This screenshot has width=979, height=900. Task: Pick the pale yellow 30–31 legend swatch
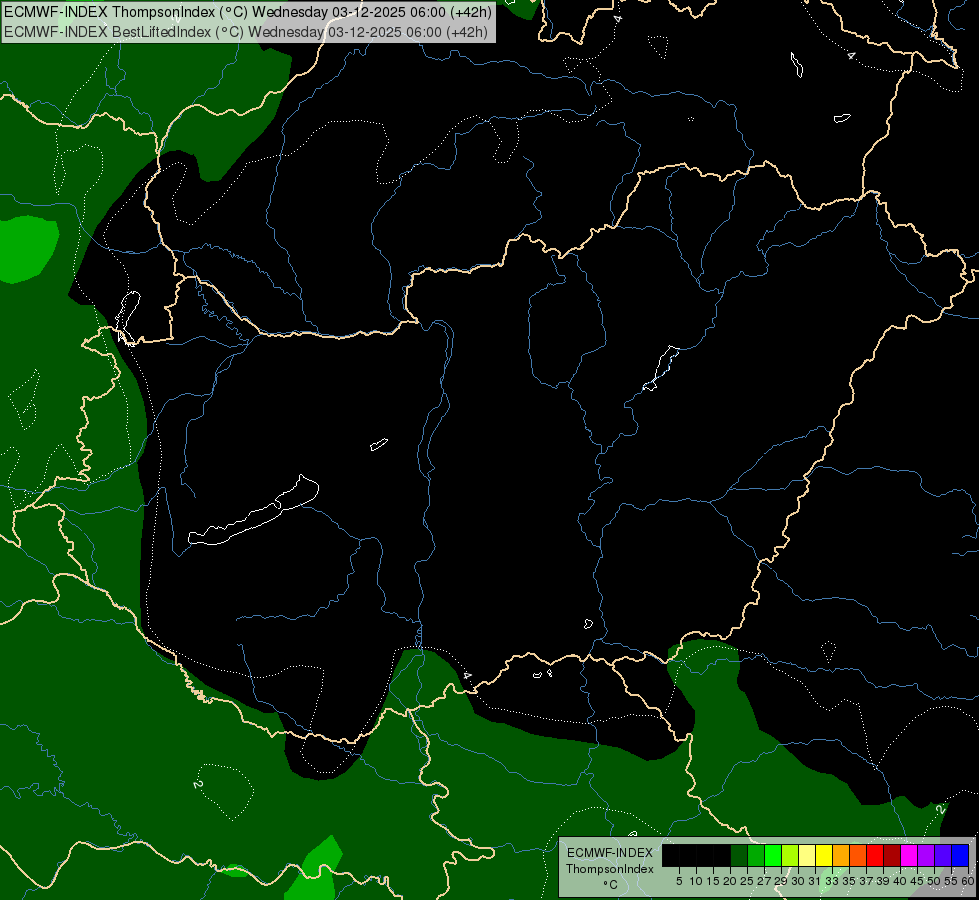point(807,855)
